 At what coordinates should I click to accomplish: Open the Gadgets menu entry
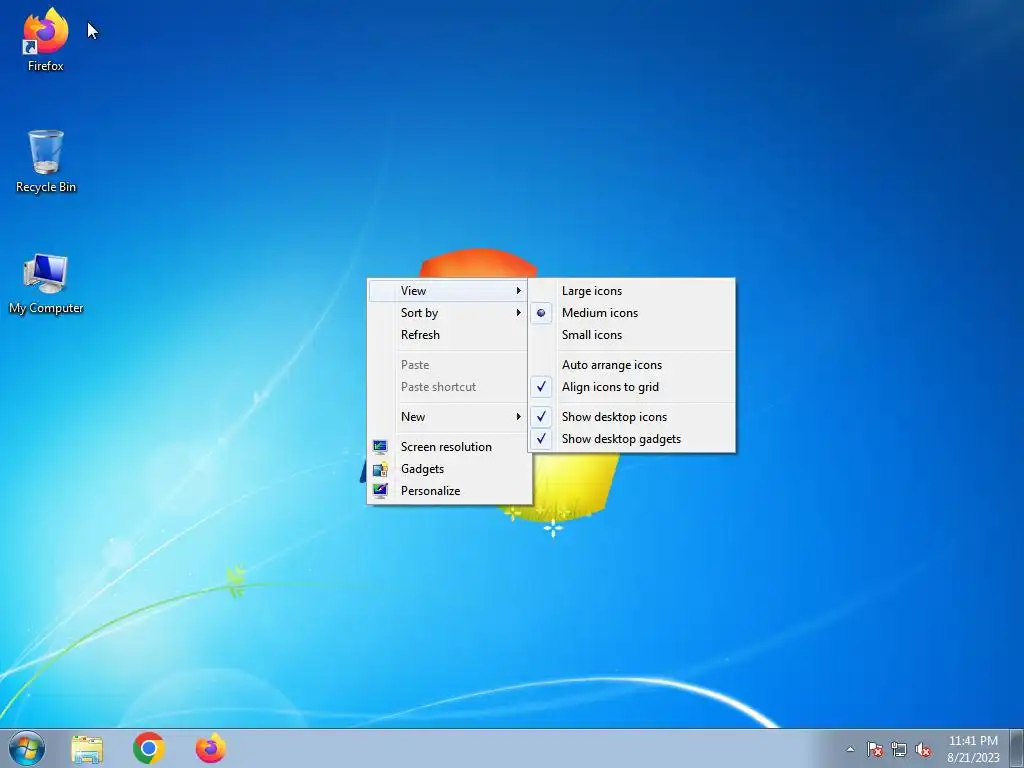tap(448, 469)
